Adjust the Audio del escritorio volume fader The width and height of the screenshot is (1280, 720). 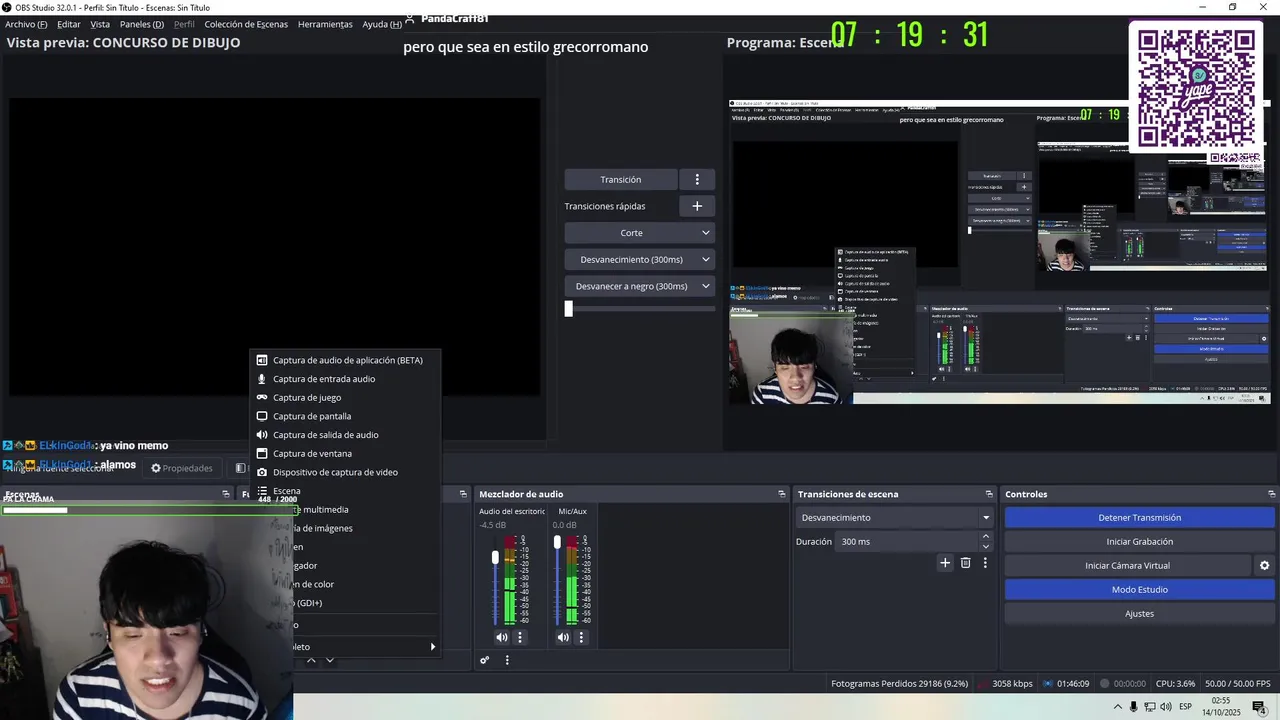(495, 557)
